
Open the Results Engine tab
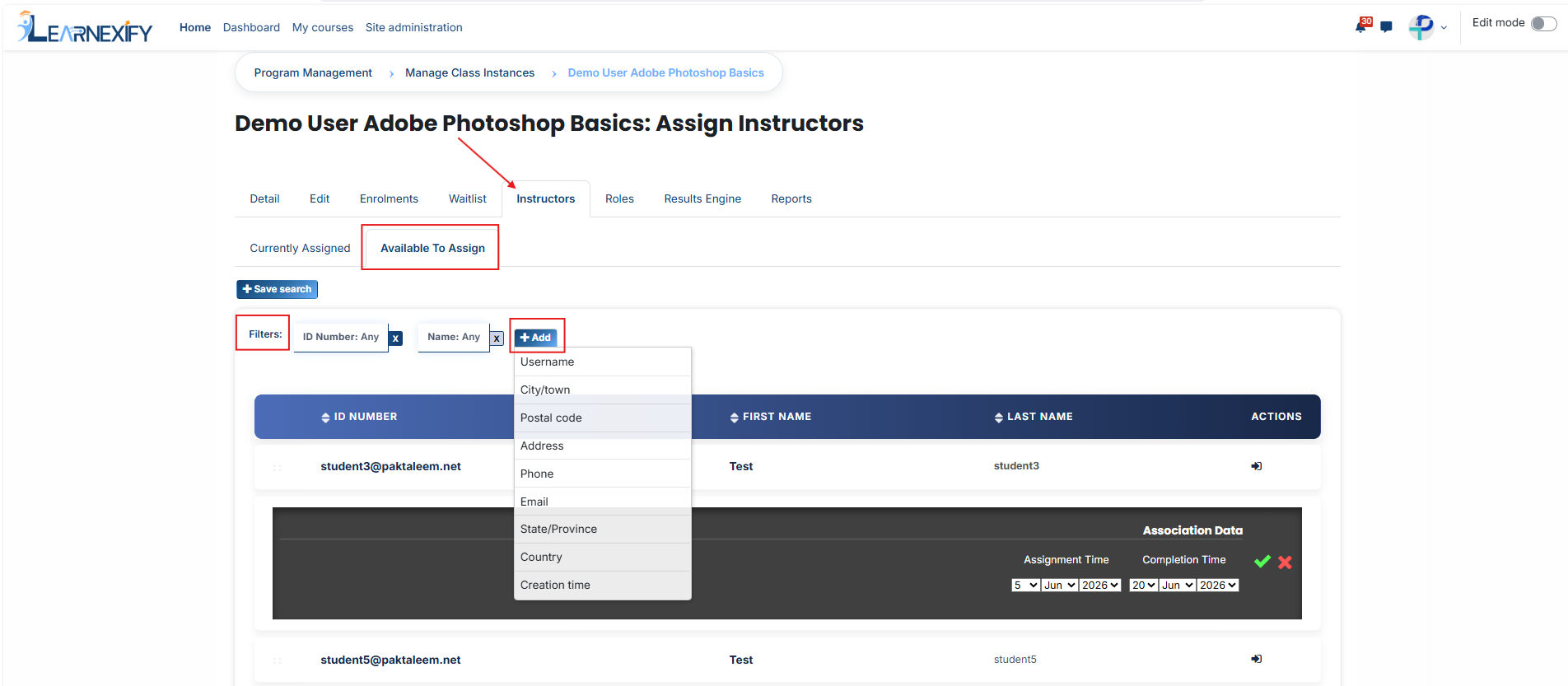702,199
